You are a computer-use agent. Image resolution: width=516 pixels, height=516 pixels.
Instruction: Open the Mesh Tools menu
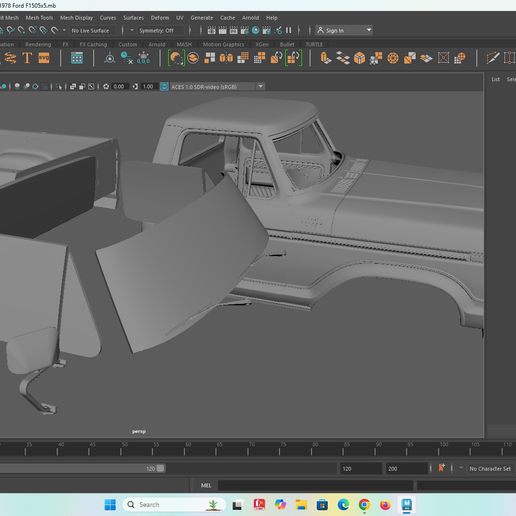click(x=39, y=18)
